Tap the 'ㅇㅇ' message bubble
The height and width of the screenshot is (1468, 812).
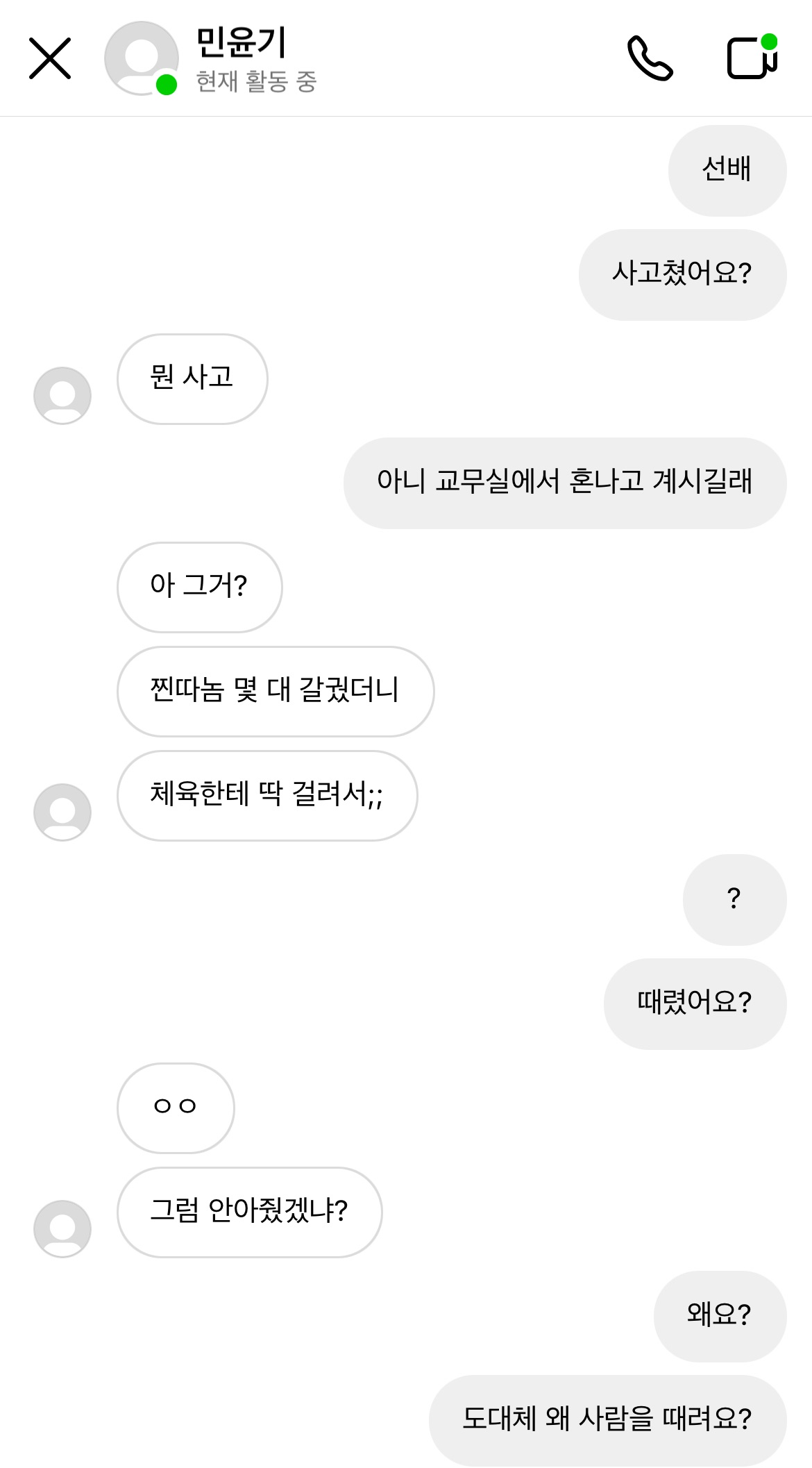pos(176,1108)
